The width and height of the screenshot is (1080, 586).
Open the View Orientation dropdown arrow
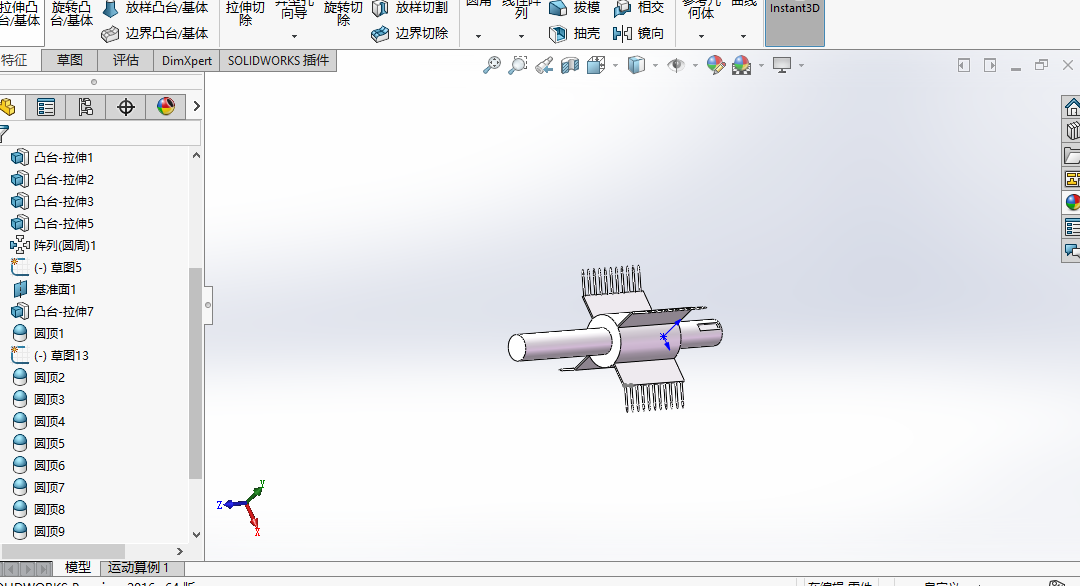tap(614, 66)
